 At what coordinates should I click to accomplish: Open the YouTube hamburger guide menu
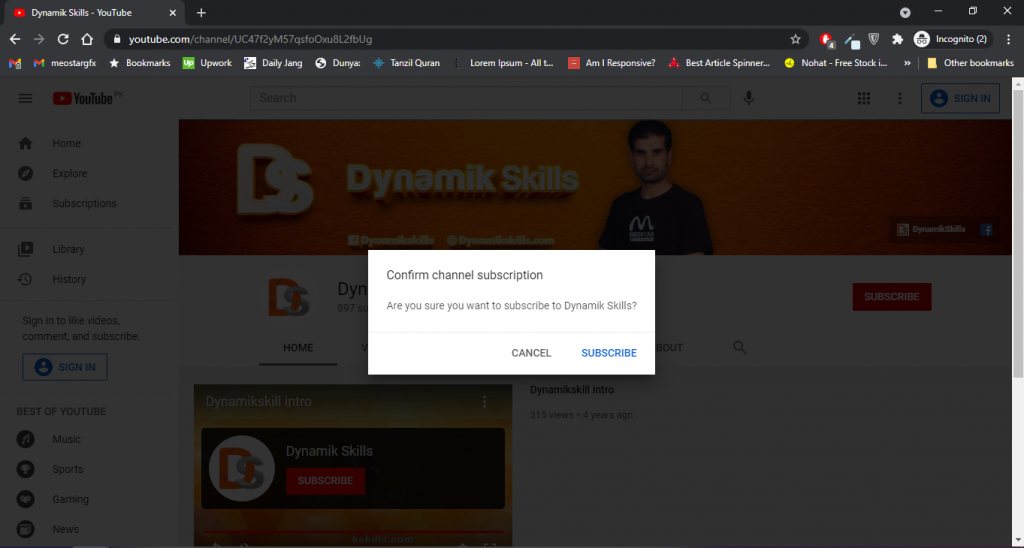(x=25, y=99)
